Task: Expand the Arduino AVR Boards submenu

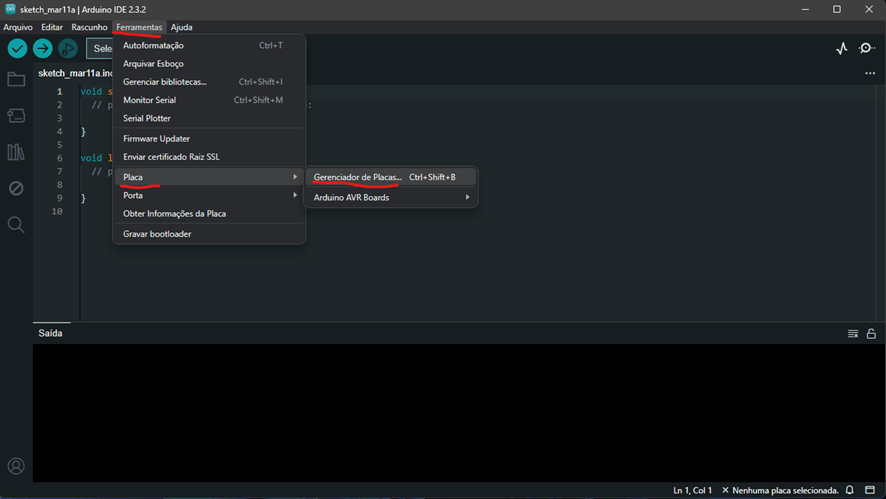Action: click(x=391, y=198)
